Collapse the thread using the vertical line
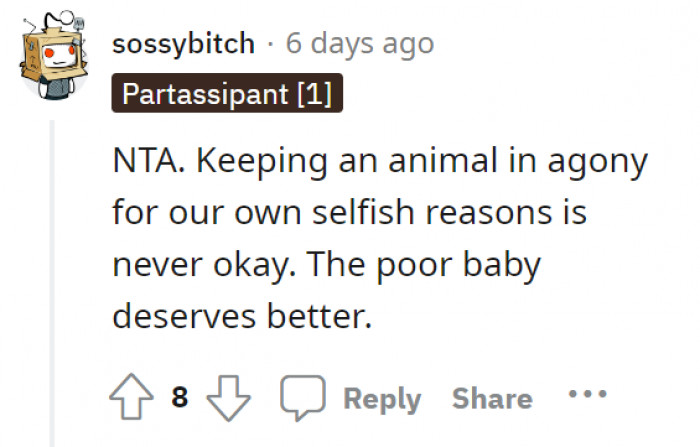700x447 pixels. (x=51, y=280)
